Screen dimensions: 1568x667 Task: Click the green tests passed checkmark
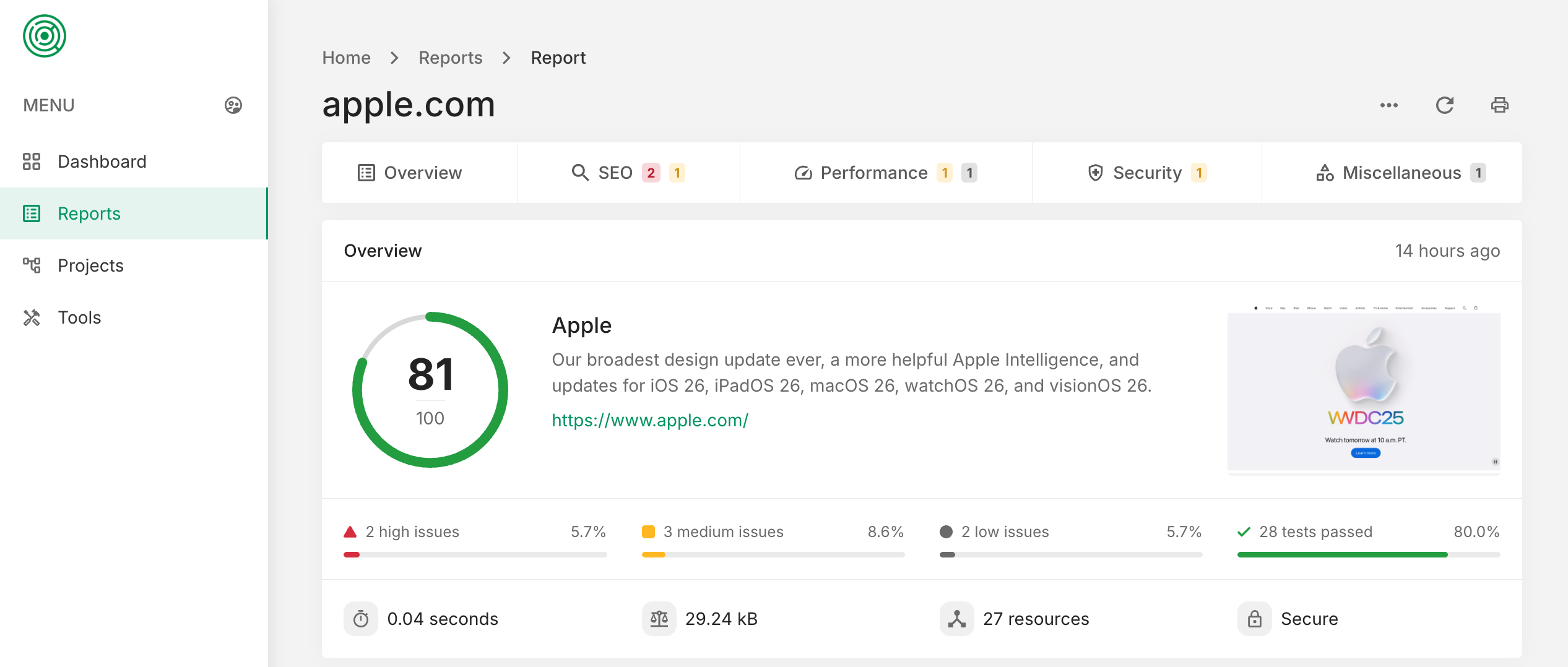1244,531
